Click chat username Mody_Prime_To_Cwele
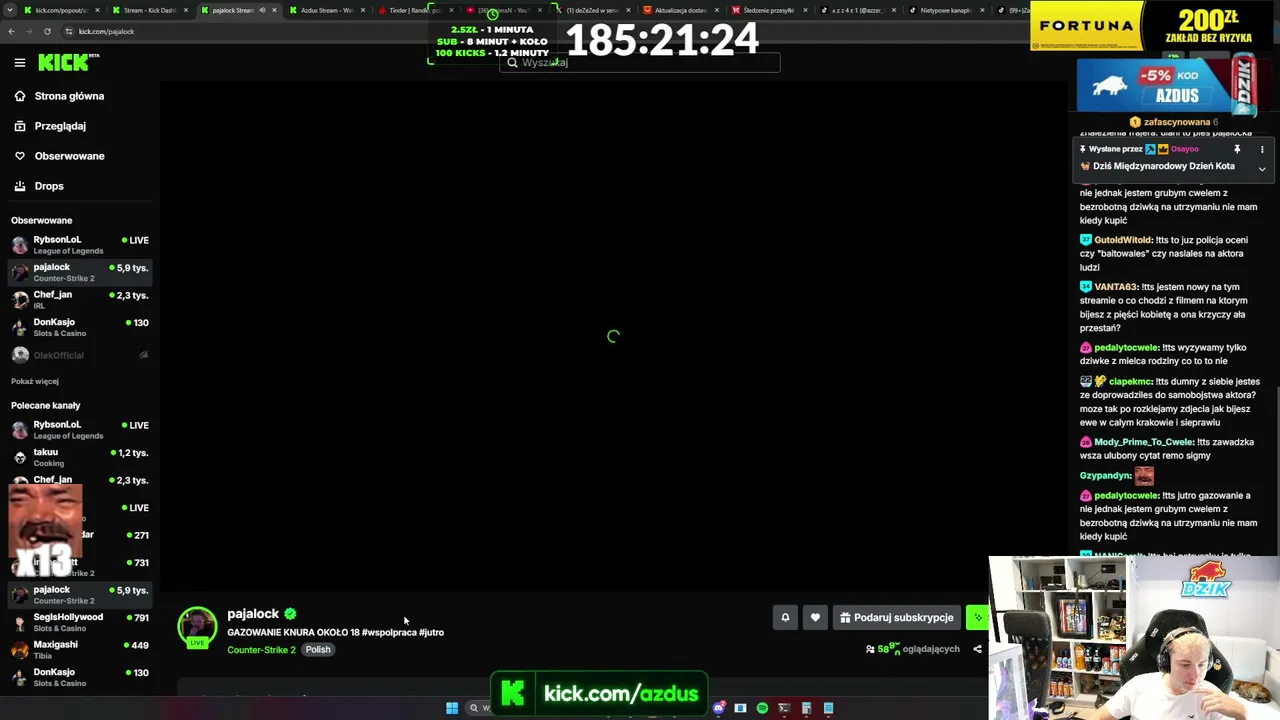This screenshot has width=1280, height=720. (x=1144, y=442)
